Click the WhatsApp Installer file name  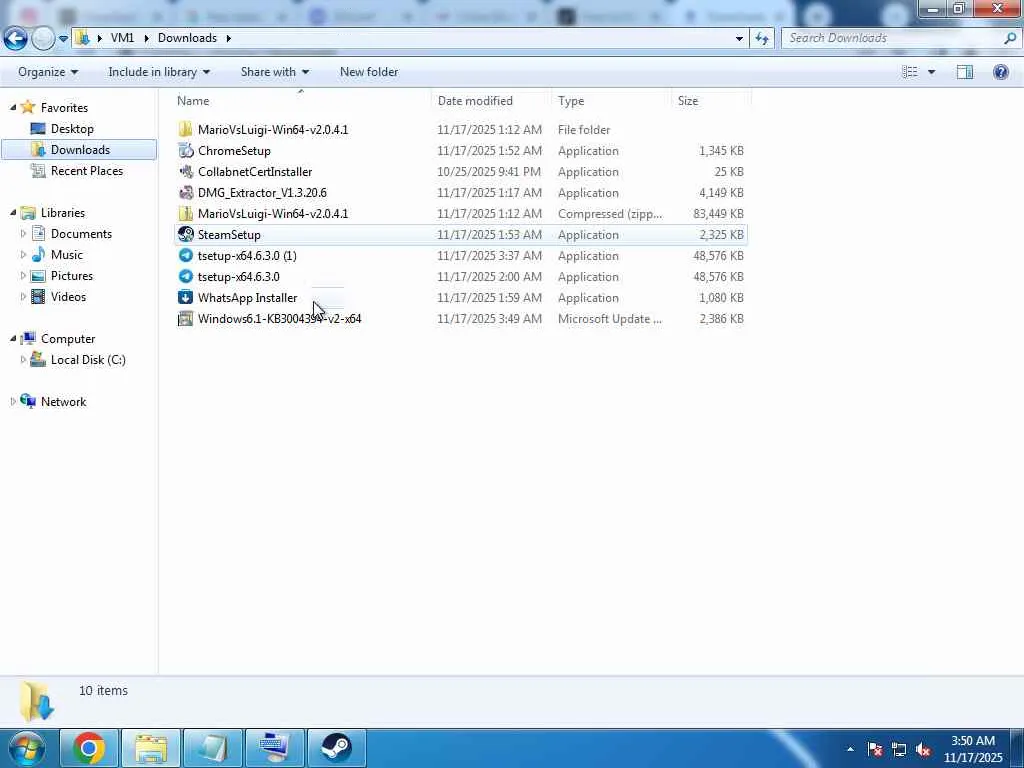(248, 298)
